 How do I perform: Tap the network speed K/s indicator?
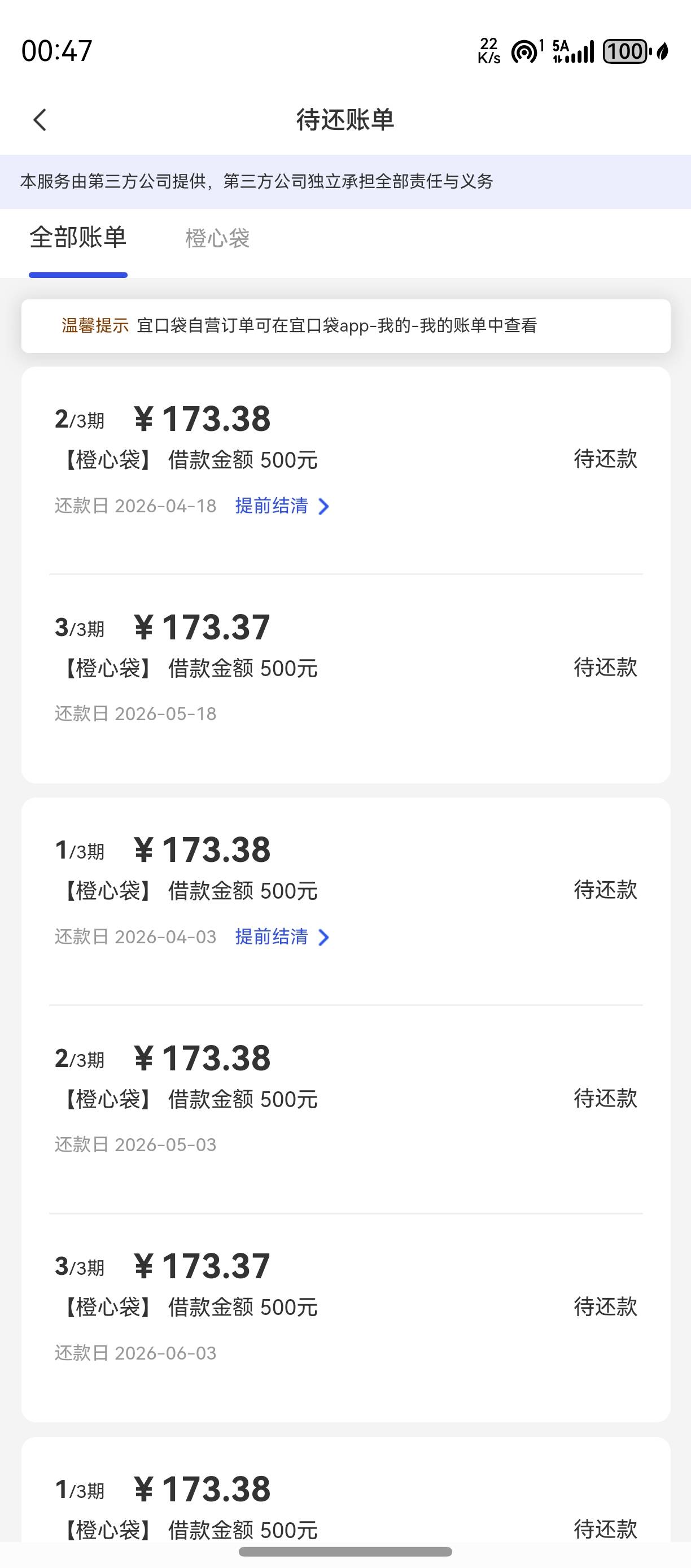tap(488, 51)
